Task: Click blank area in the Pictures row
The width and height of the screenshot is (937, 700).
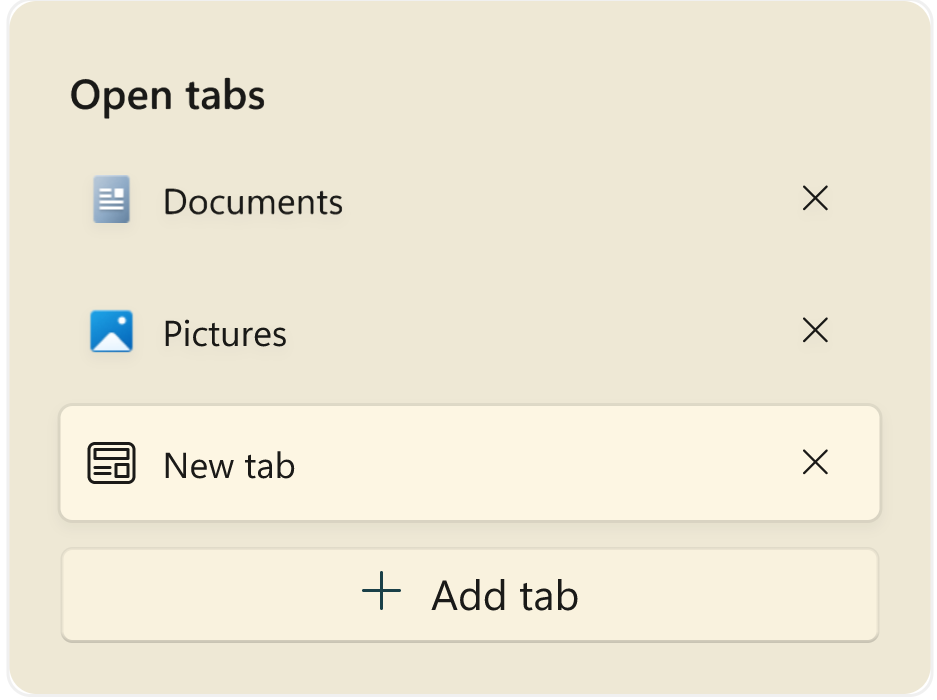Action: [x=540, y=332]
